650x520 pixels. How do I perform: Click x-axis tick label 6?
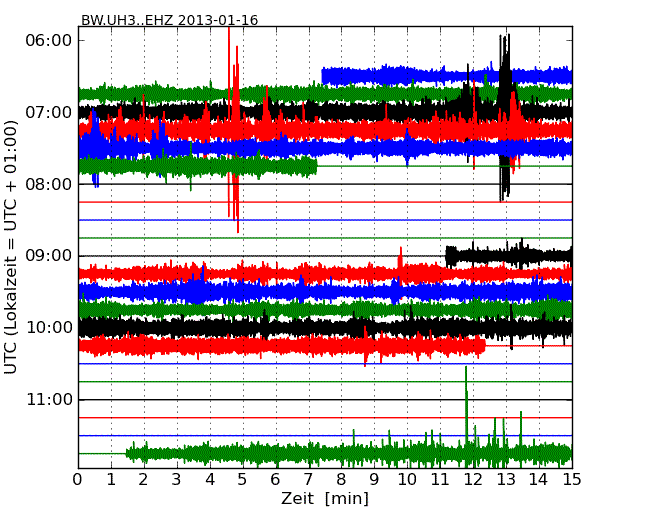(275, 480)
